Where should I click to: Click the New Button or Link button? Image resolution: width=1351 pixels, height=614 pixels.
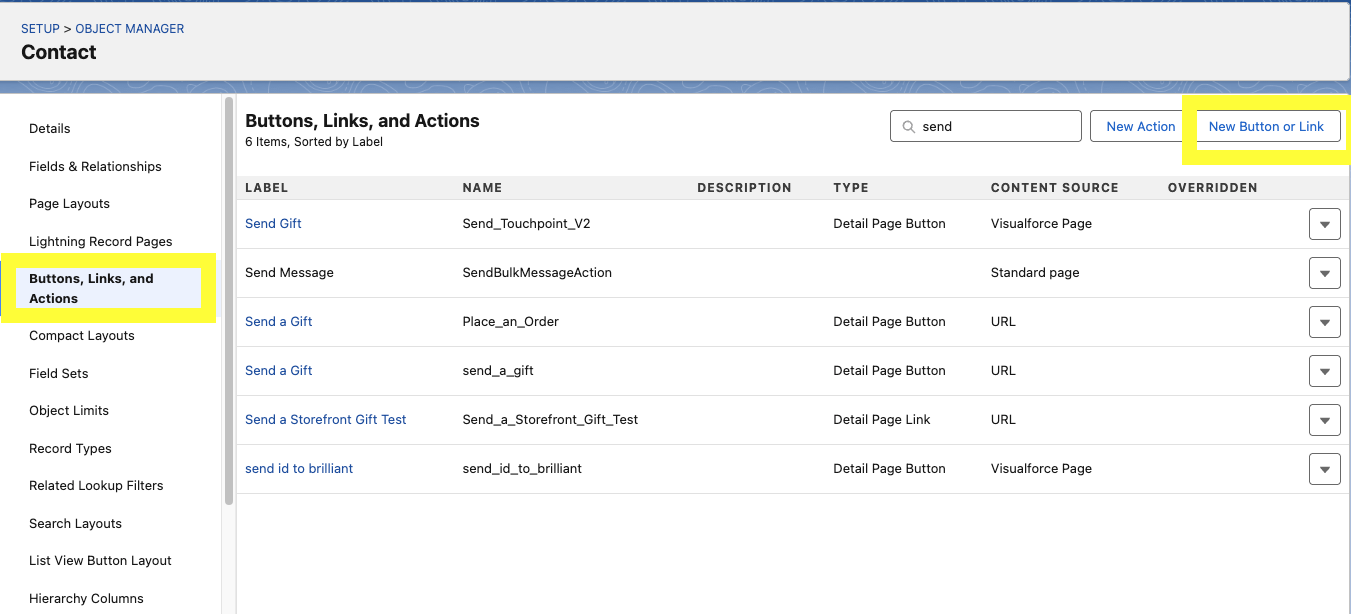coord(1265,127)
